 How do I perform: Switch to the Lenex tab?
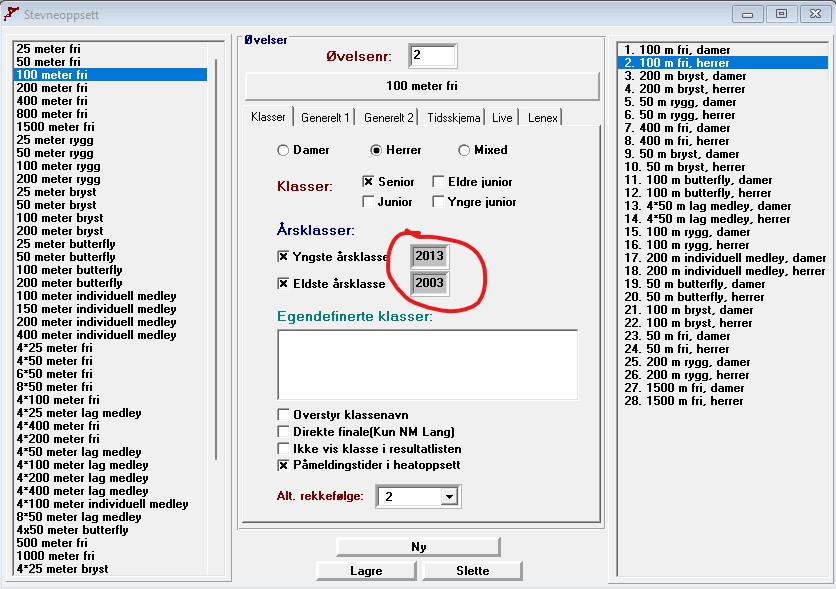tap(543, 118)
